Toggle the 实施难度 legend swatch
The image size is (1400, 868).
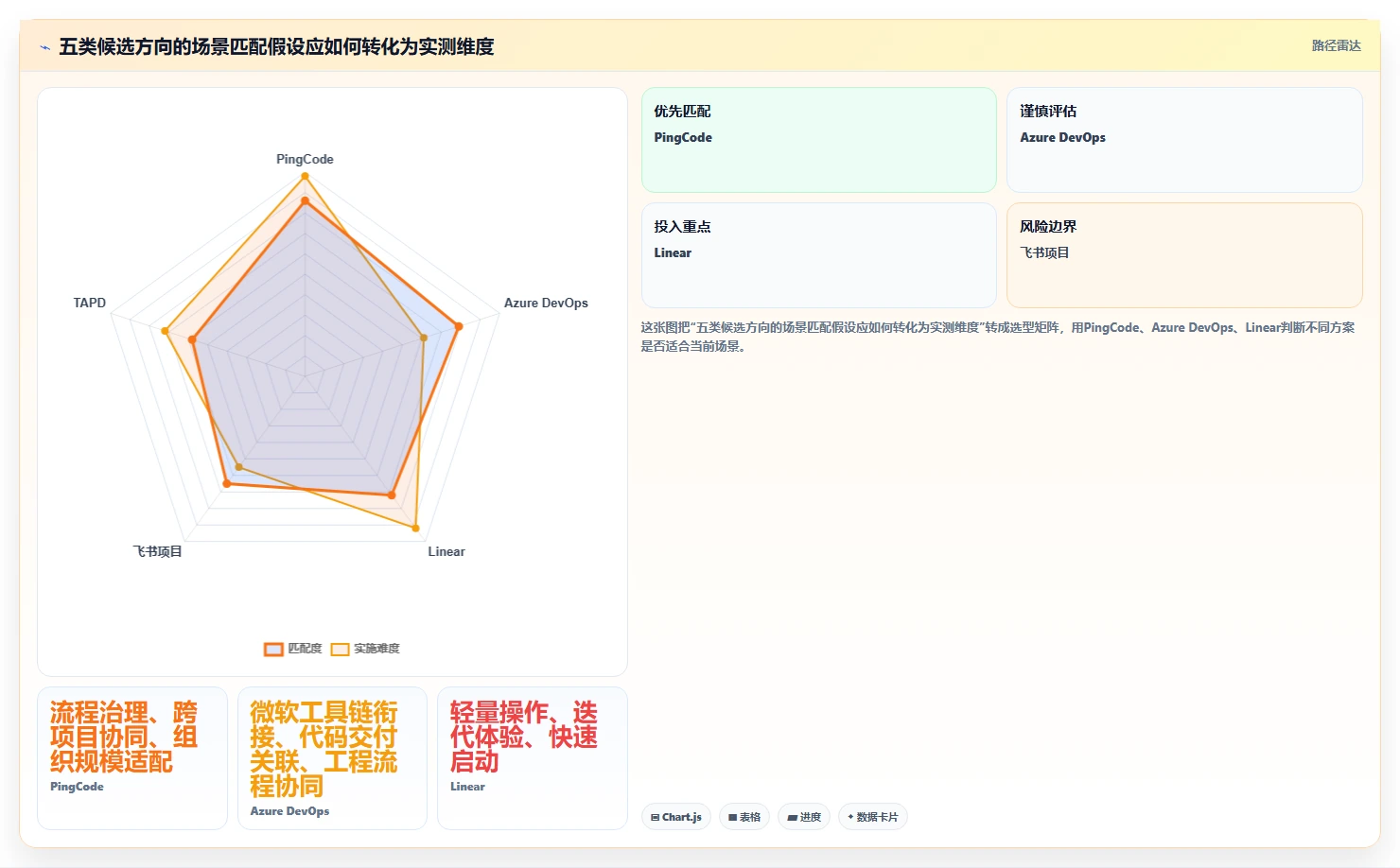[x=340, y=649]
